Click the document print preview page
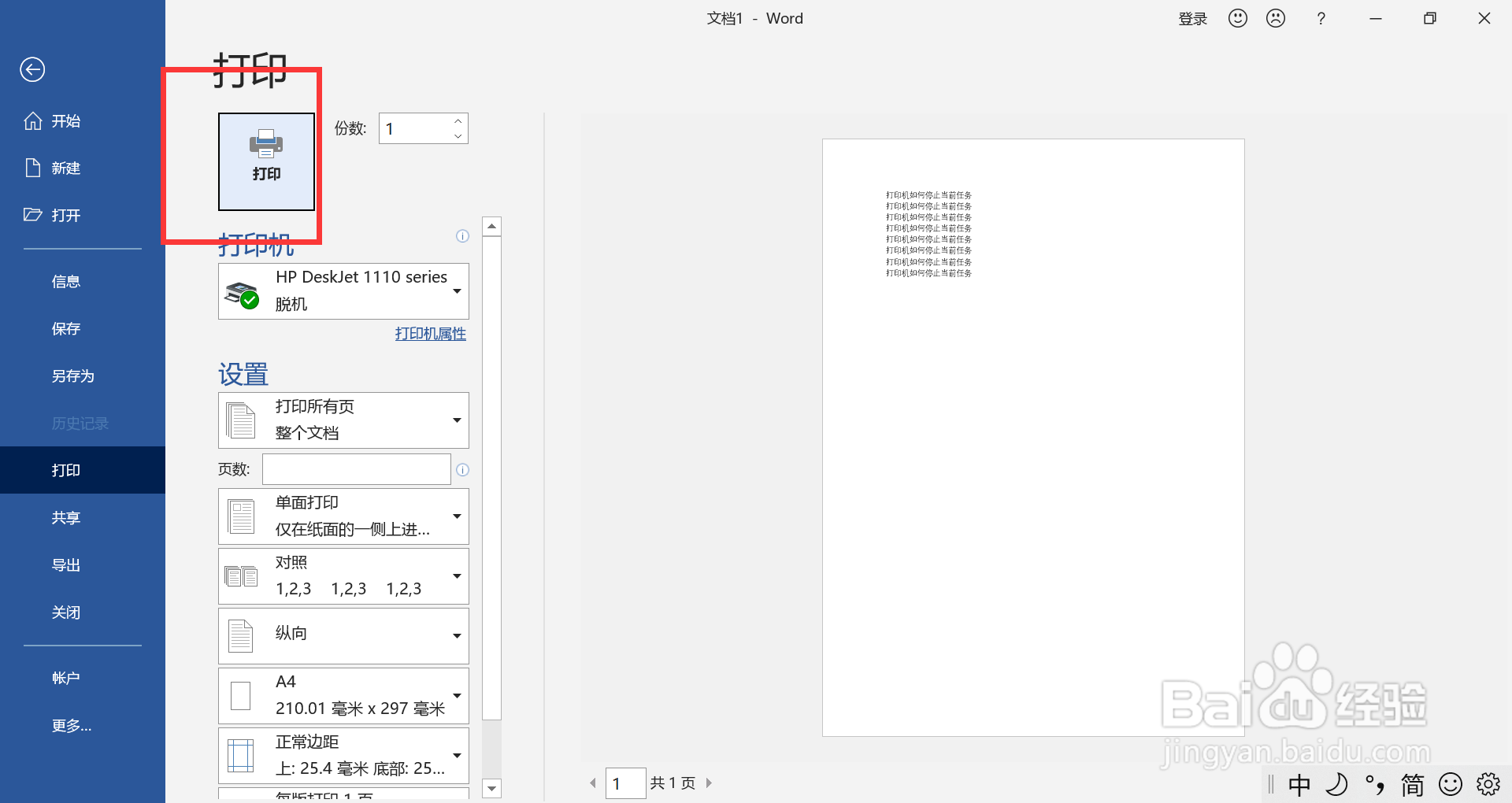Screen dimensions: 1512x803 coord(1033,438)
